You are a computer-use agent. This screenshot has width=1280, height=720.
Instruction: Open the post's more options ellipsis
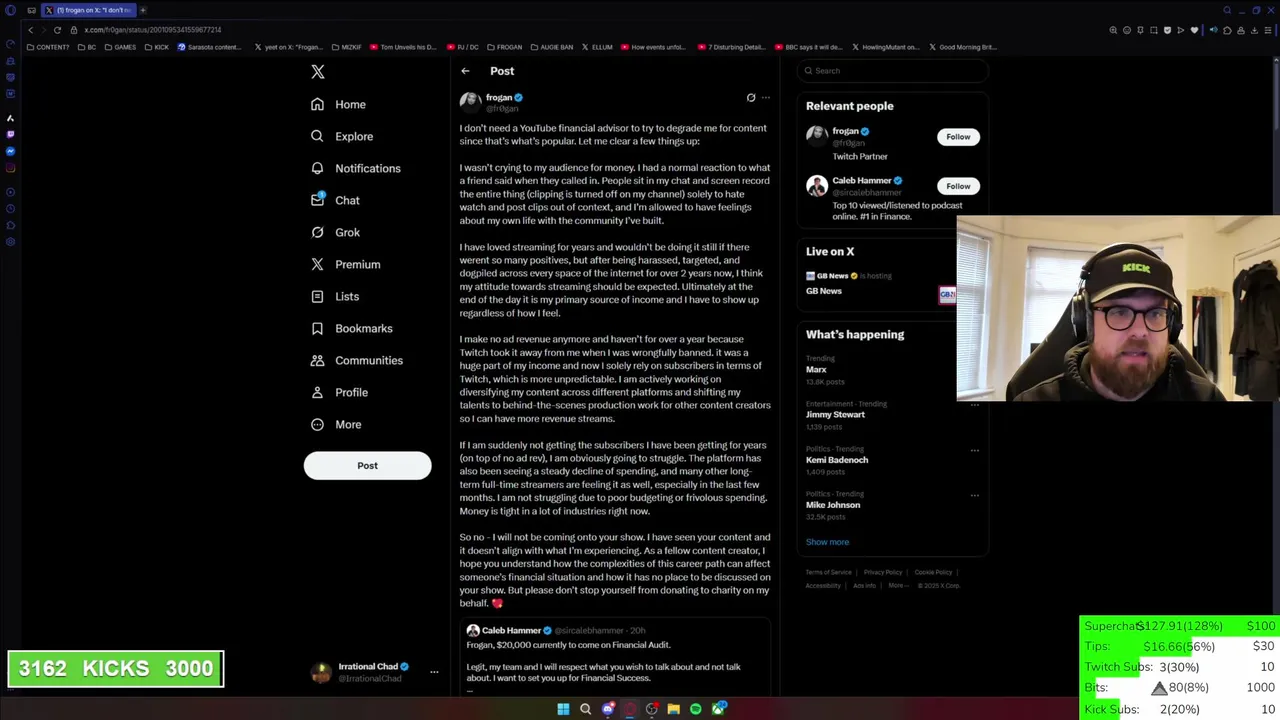766,98
